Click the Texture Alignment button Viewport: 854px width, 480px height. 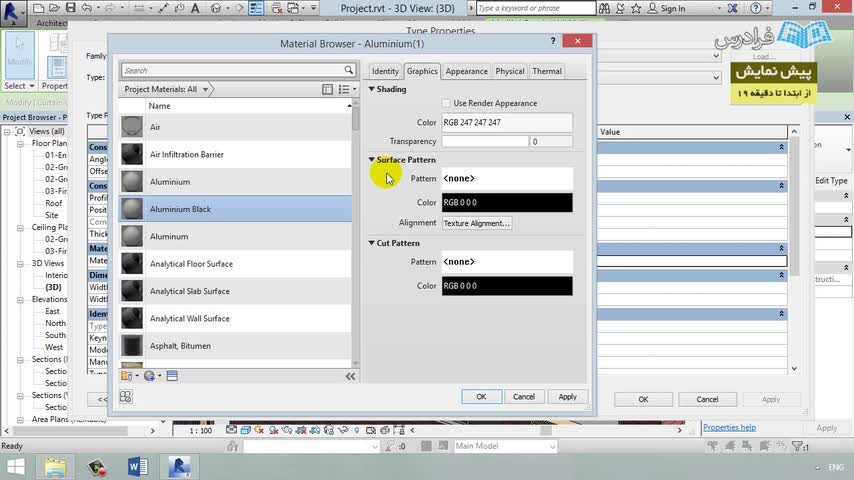click(x=477, y=223)
